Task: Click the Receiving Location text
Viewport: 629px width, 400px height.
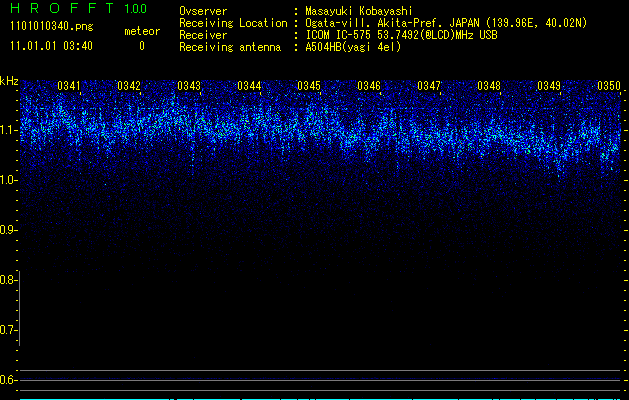Action: click(x=237, y=22)
